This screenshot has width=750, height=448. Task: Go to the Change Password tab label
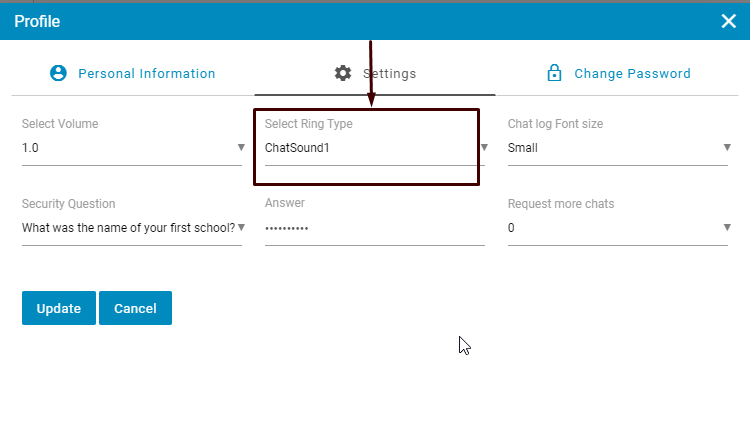point(632,73)
